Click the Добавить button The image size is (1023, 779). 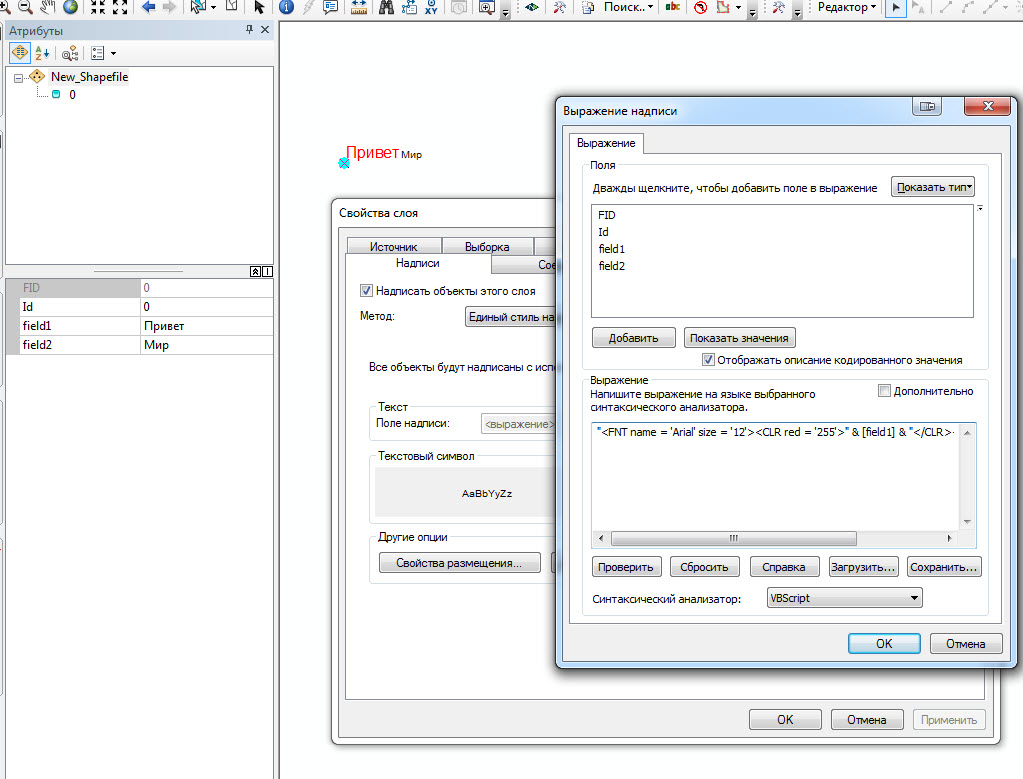(634, 338)
